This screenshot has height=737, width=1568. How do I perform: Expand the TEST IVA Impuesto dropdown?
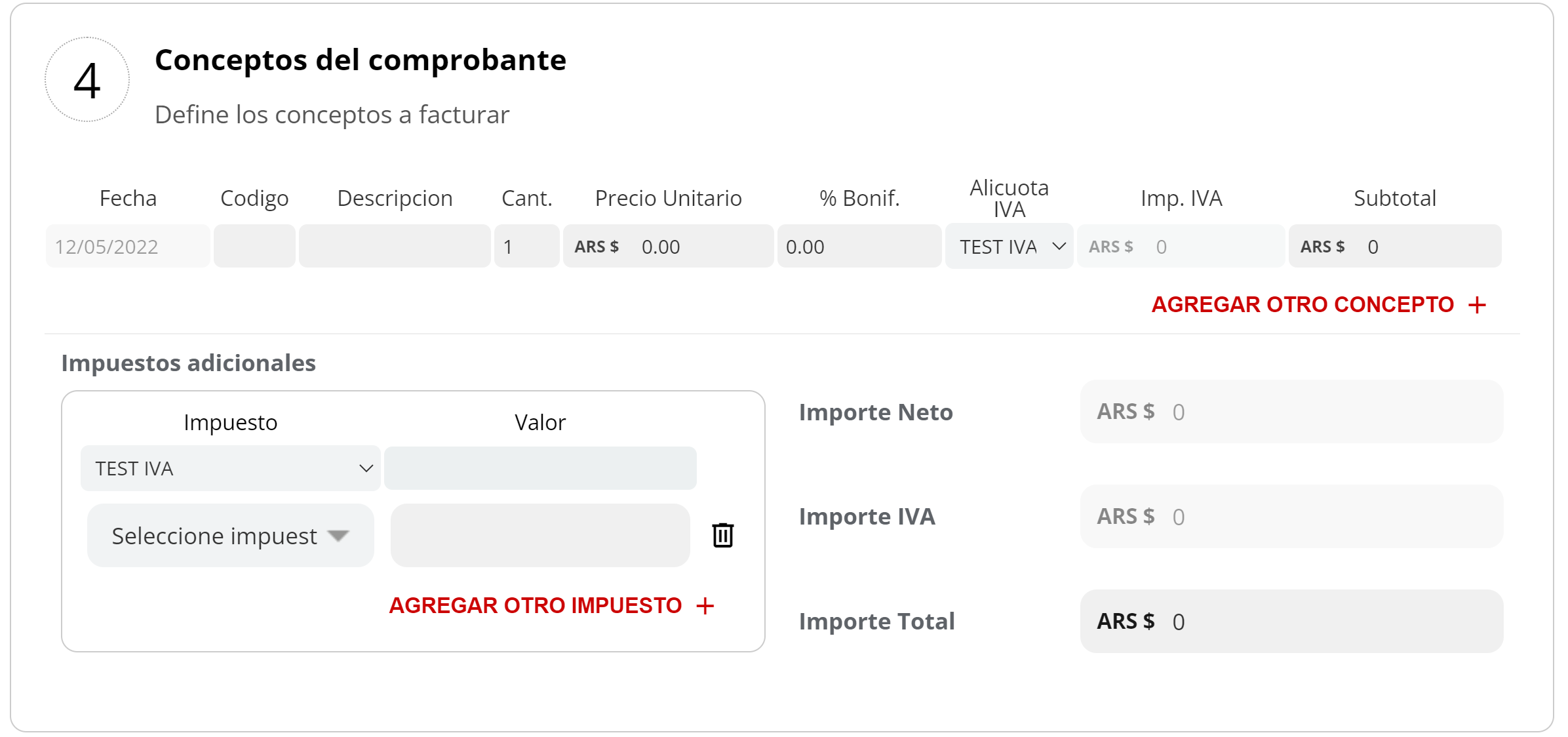230,468
